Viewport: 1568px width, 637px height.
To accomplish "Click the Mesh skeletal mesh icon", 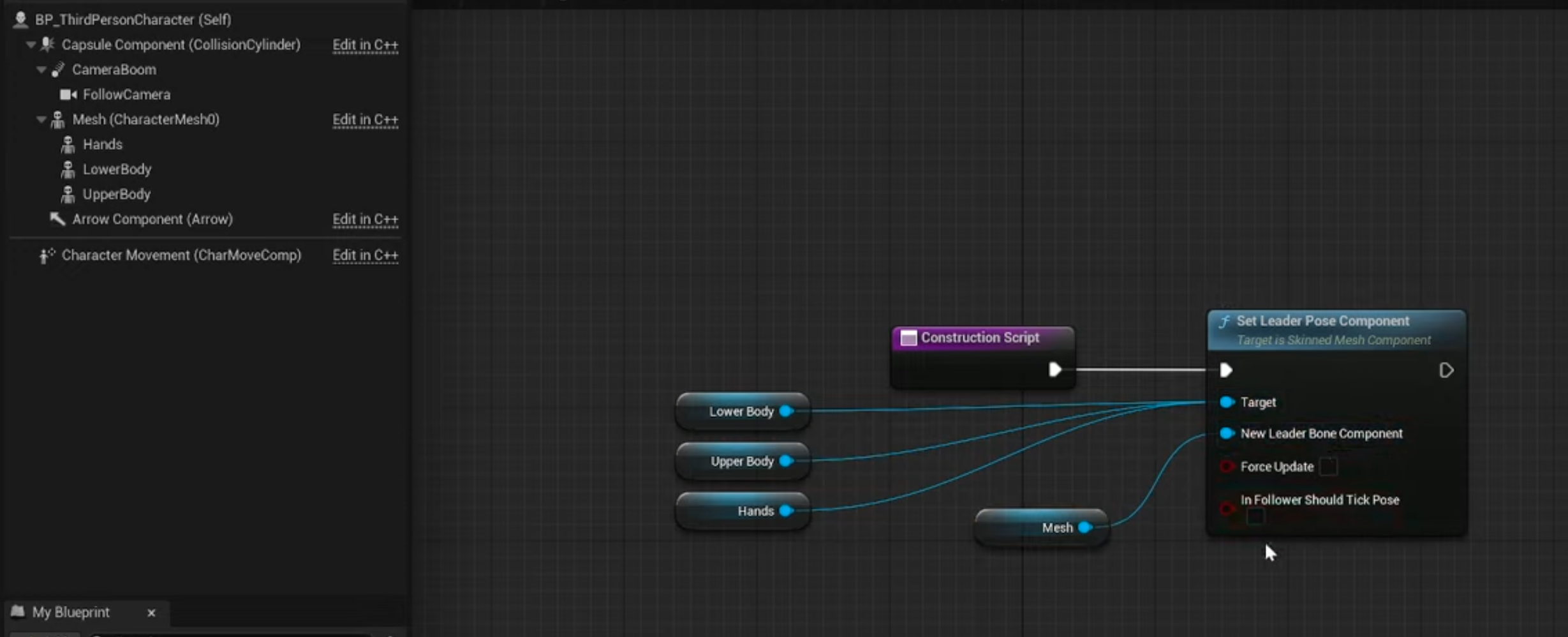I will tap(58, 119).
